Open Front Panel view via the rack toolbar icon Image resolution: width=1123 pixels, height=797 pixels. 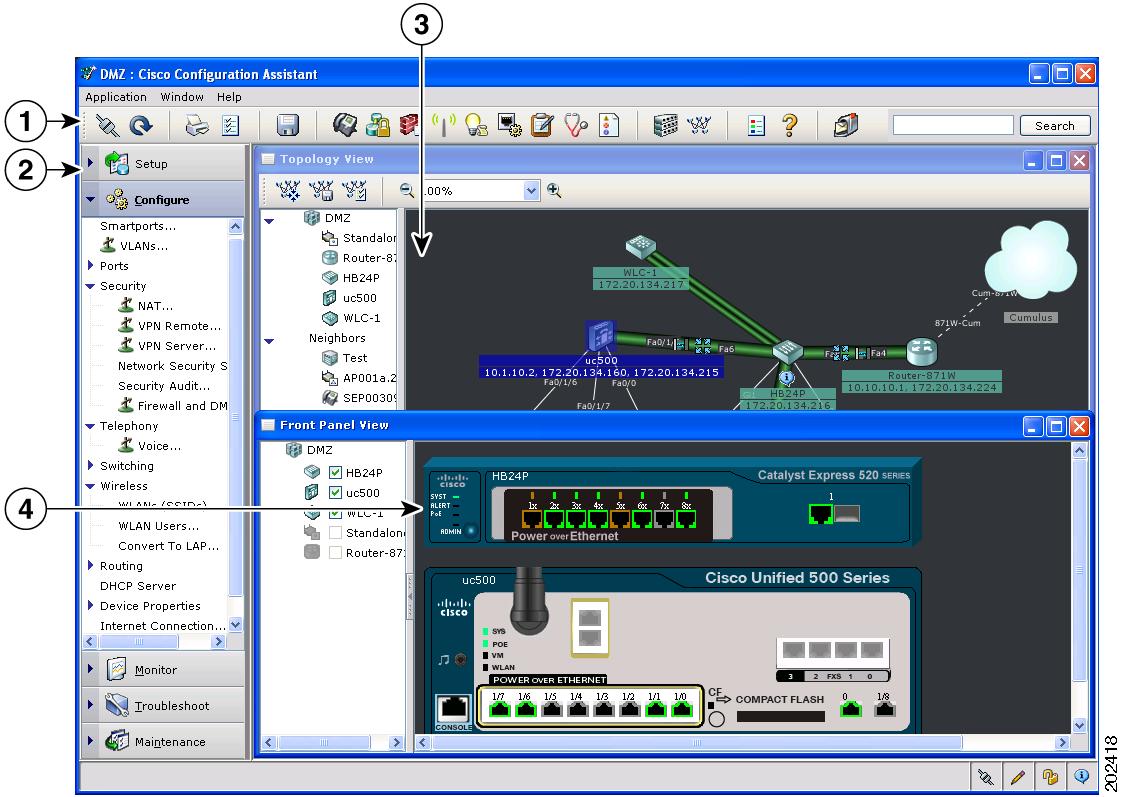[665, 125]
